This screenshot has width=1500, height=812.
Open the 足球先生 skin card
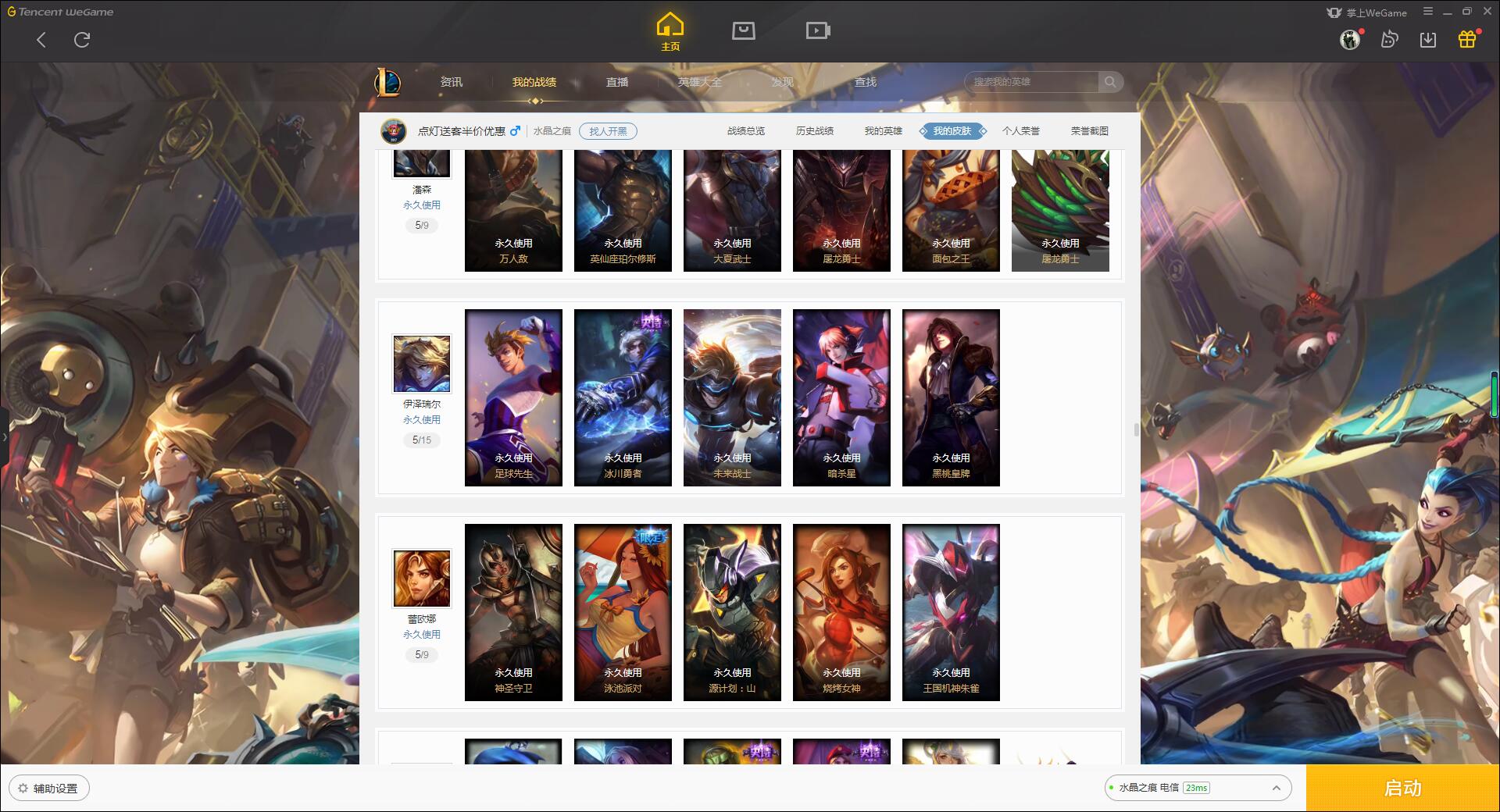tap(513, 397)
